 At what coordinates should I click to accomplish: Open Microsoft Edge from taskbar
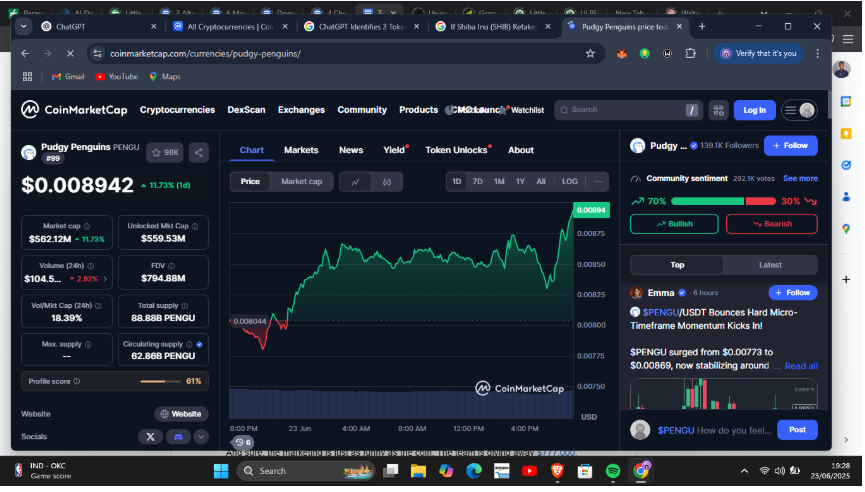click(x=474, y=471)
